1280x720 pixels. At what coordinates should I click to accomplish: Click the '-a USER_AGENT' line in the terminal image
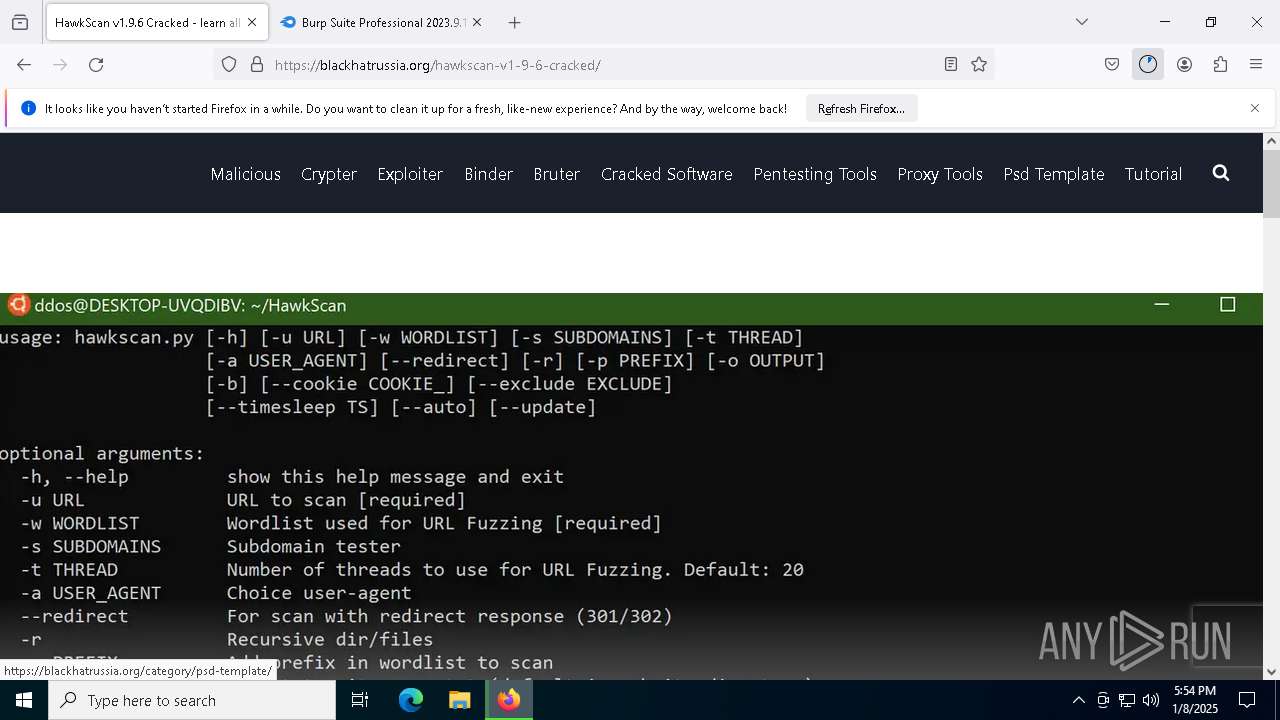(216, 593)
